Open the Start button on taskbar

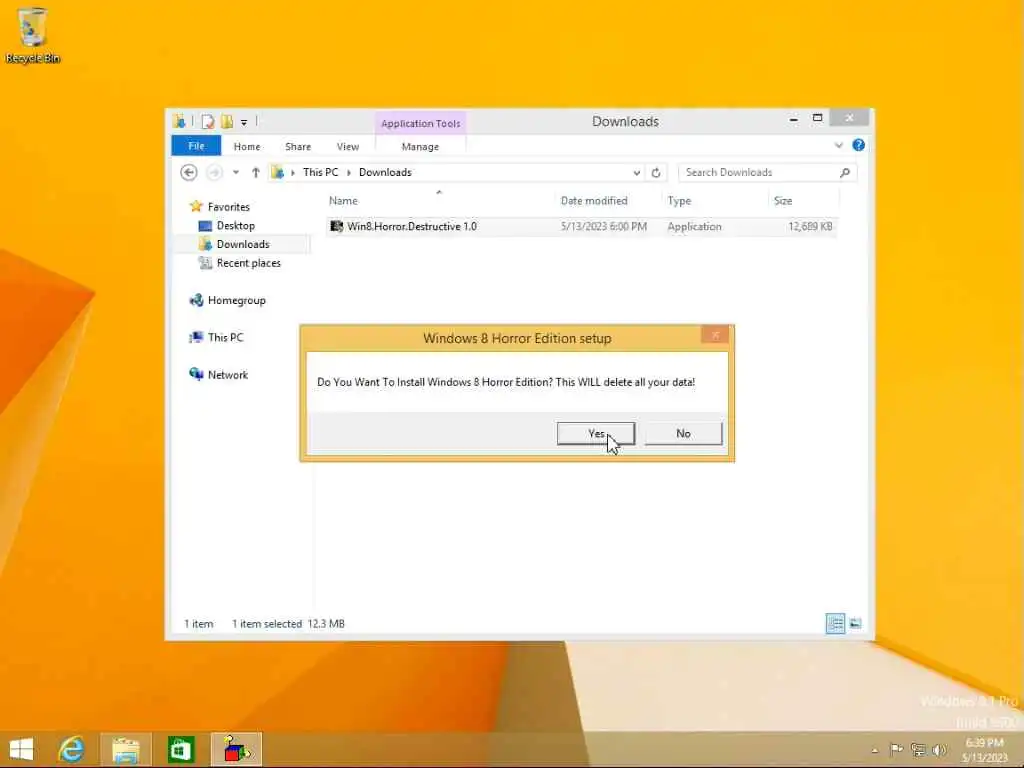[22, 749]
